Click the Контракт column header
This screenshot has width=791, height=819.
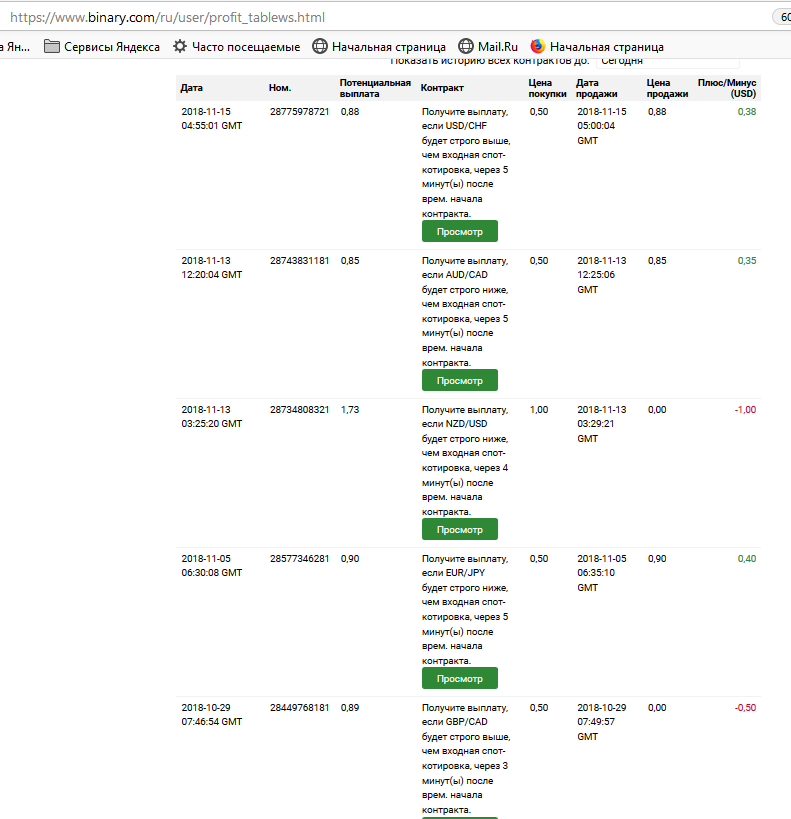[442, 88]
